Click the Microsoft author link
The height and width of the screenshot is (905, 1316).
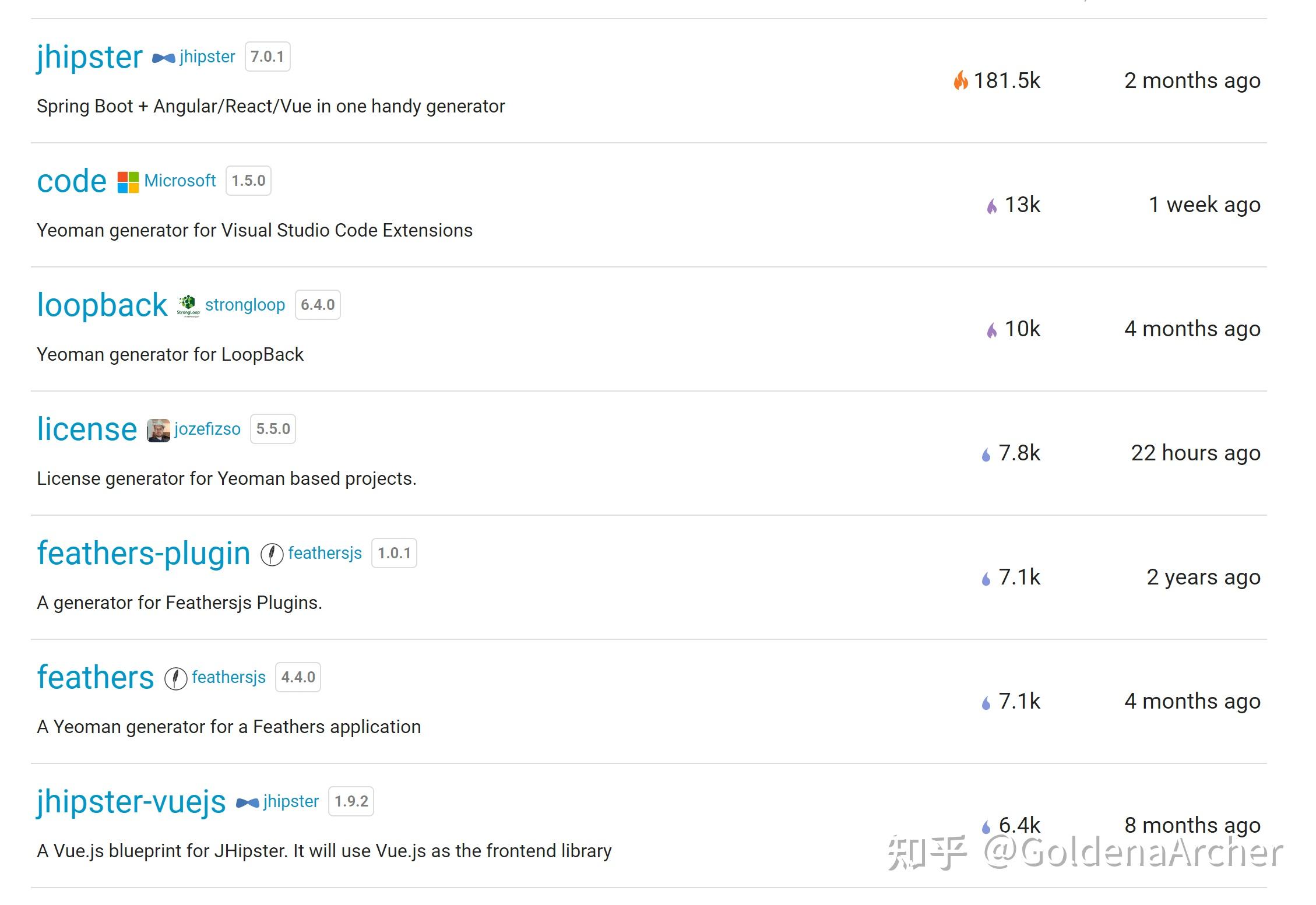coord(180,181)
